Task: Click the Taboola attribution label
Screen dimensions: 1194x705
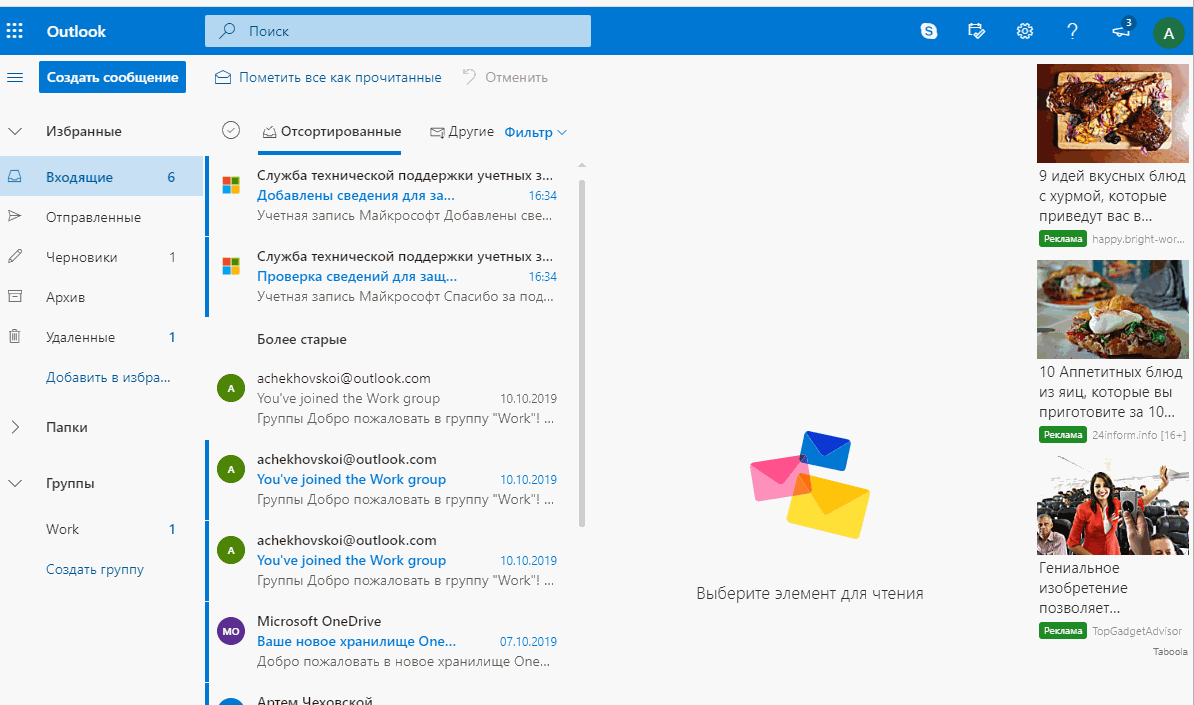Action: tap(1170, 652)
